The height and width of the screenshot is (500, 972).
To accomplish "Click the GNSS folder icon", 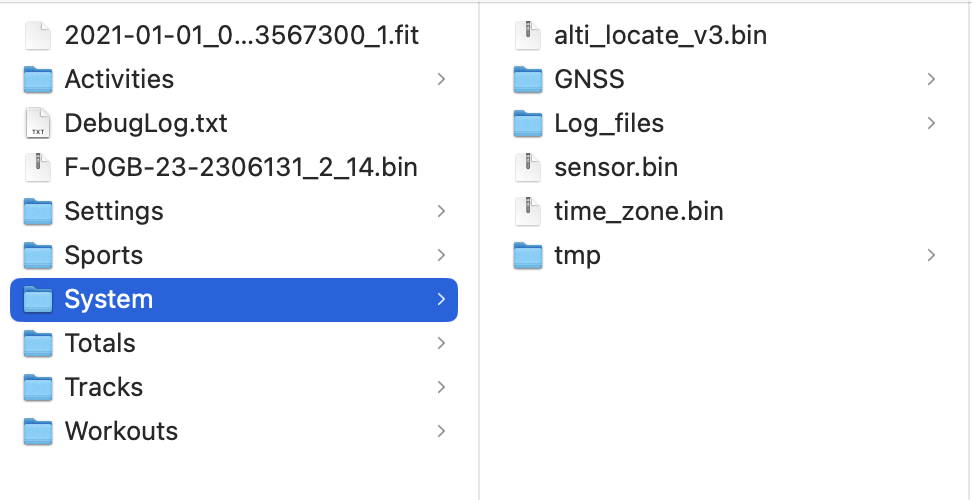I will 528,79.
